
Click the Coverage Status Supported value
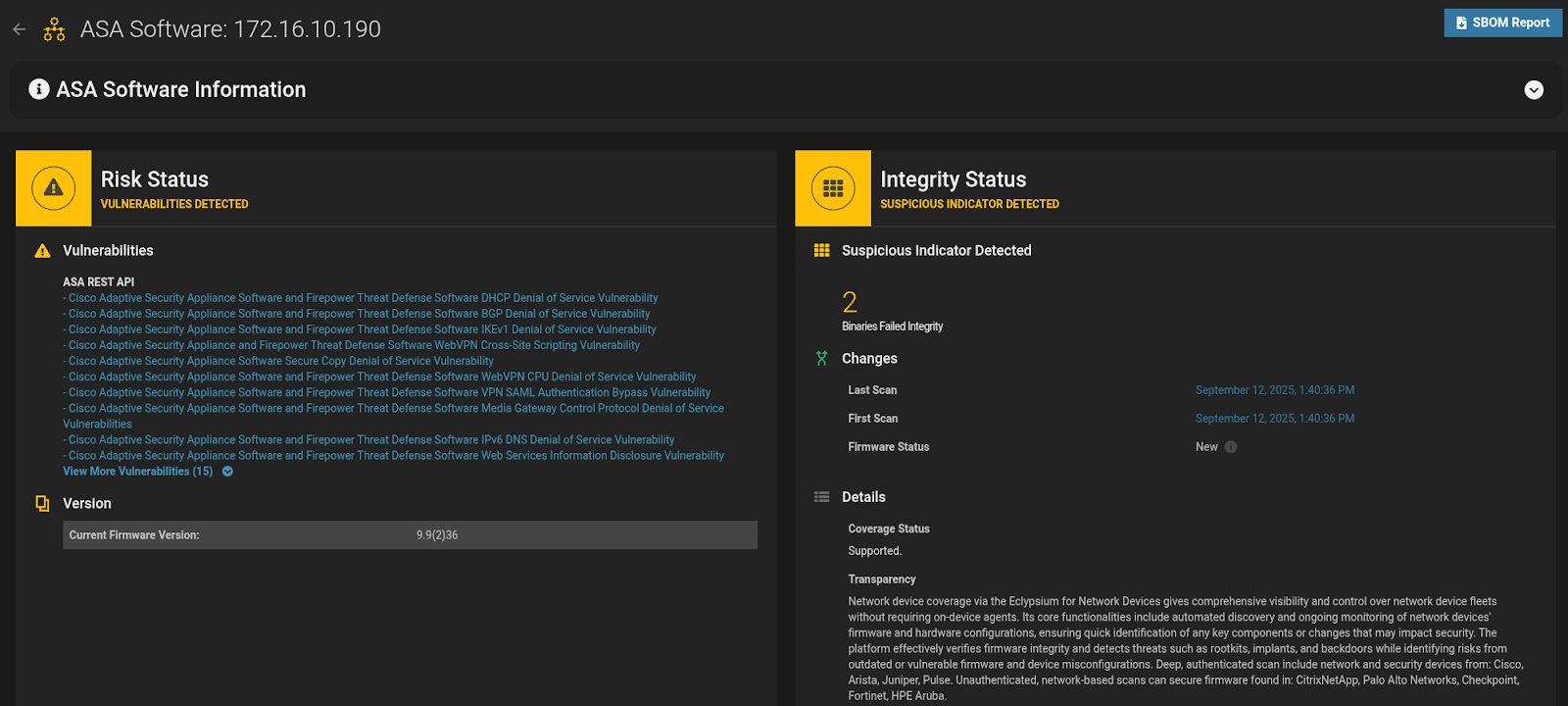click(x=875, y=551)
